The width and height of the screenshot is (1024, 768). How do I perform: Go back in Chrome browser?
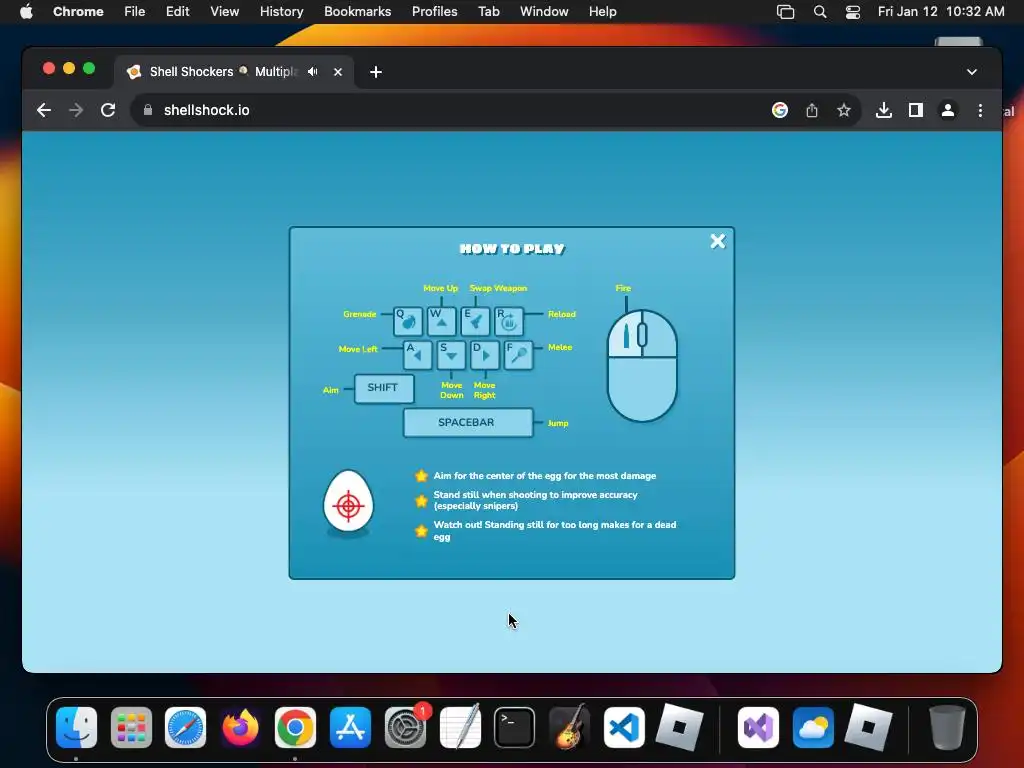point(44,110)
